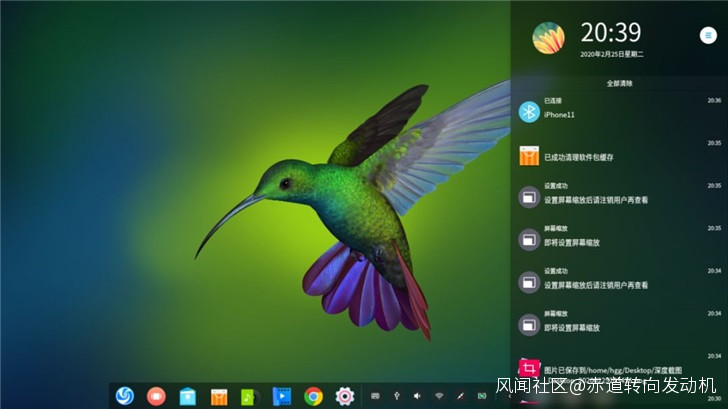Click the onscreen keyboard tray icon
728x409 pixels.
tap(375, 396)
